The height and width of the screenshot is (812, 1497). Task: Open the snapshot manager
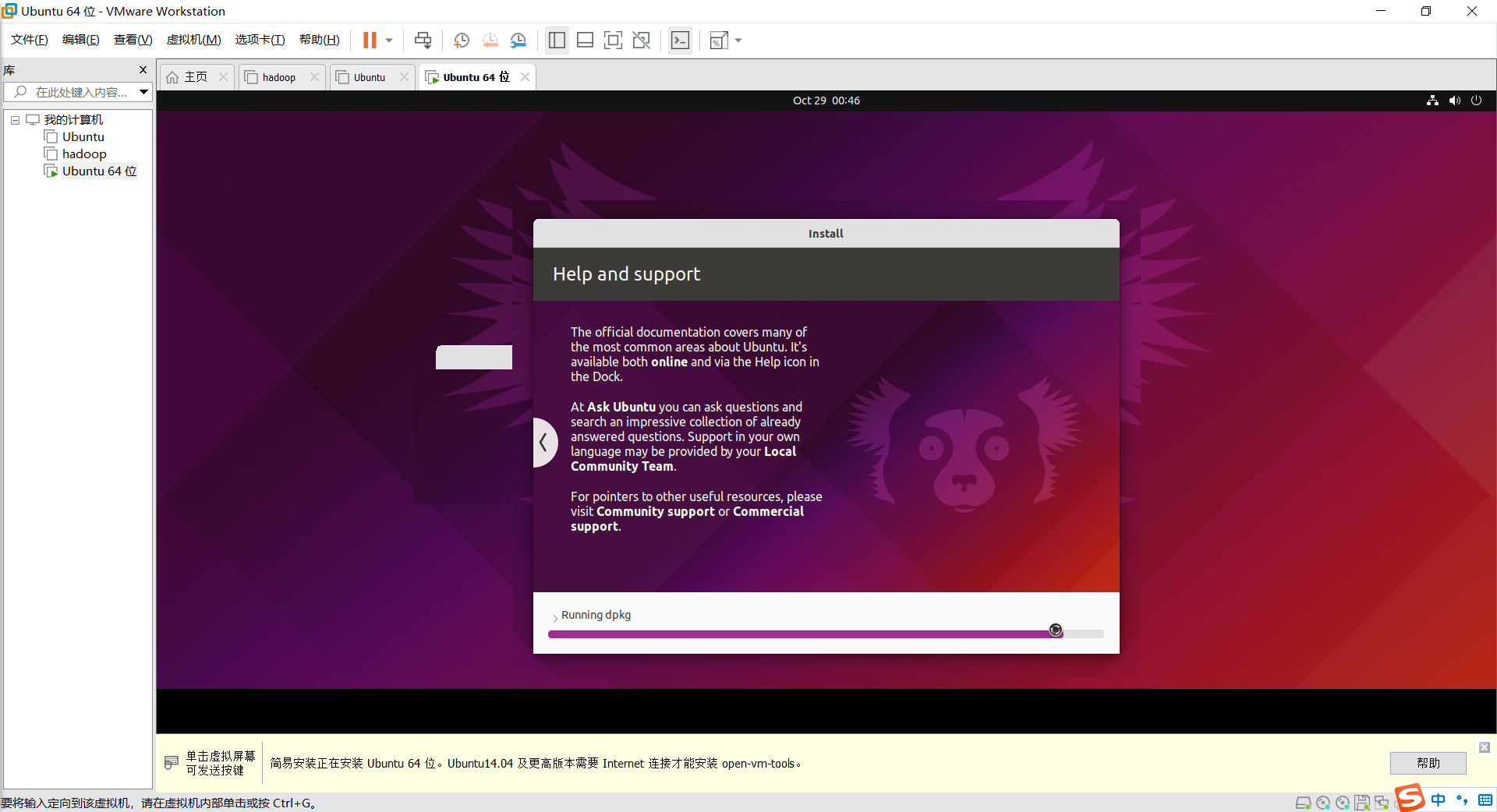[x=518, y=40]
